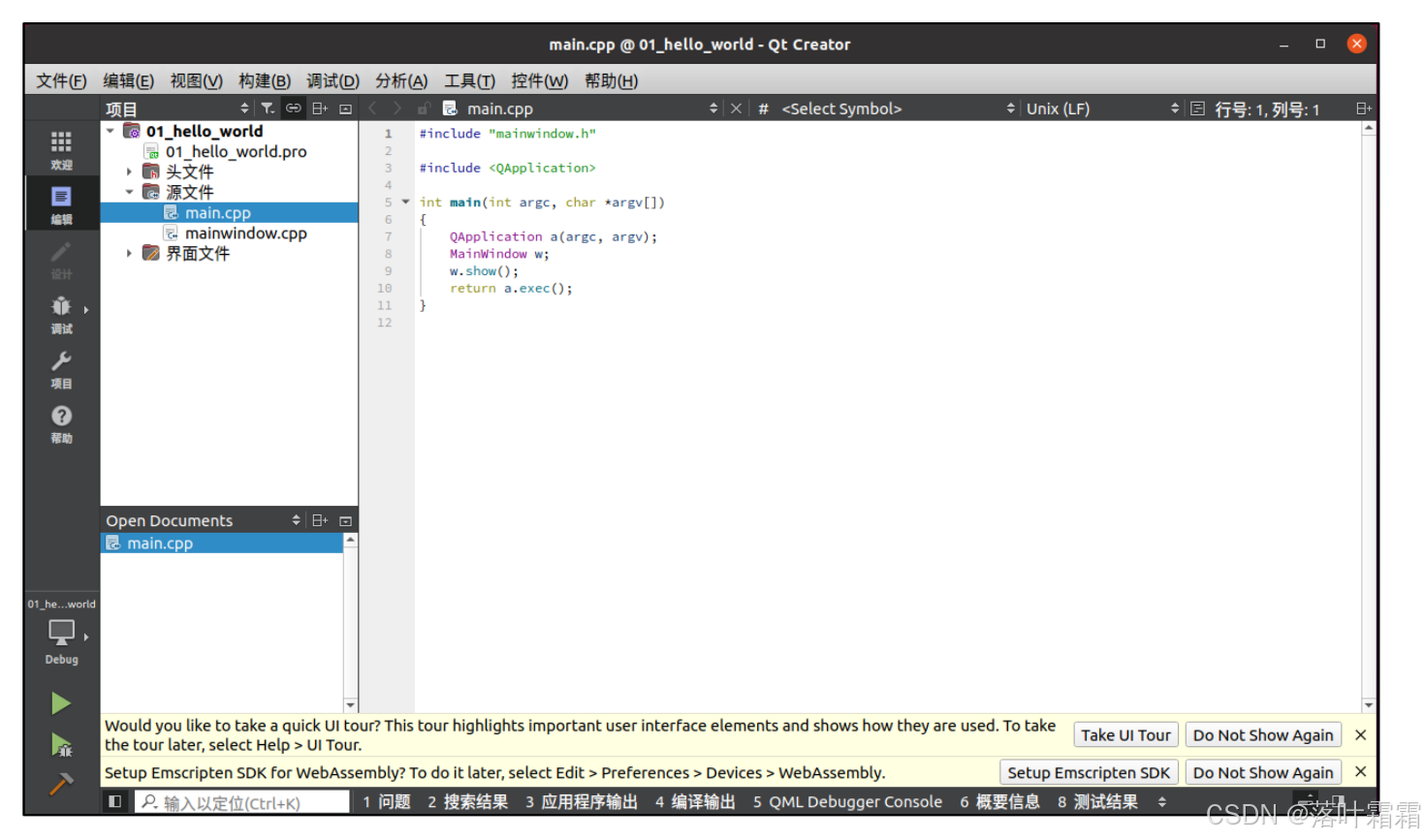
Task: Open the main.cpp document dropdown
Action: (582, 109)
